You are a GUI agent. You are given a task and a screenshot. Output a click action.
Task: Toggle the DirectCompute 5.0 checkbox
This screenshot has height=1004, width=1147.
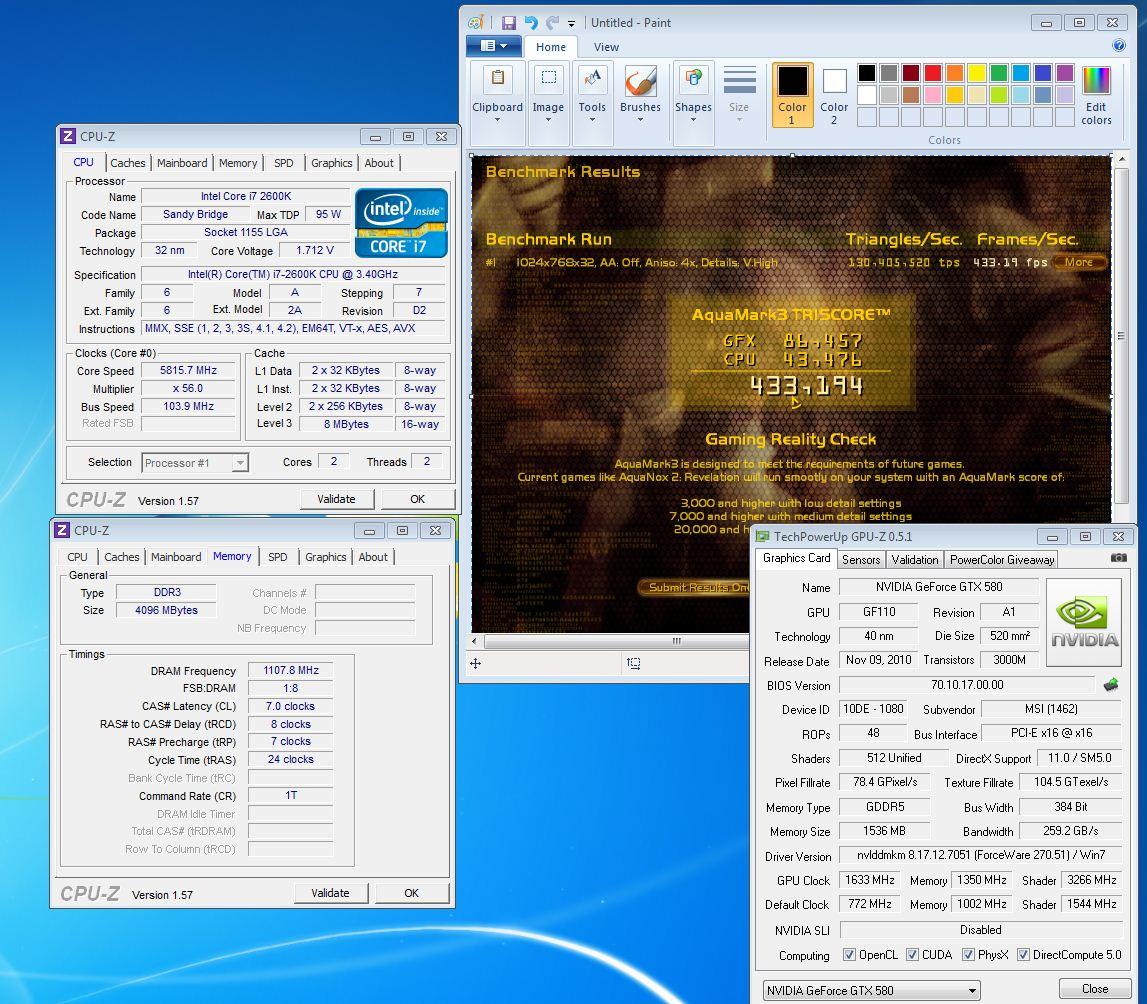pyautogui.click(x=1023, y=955)
